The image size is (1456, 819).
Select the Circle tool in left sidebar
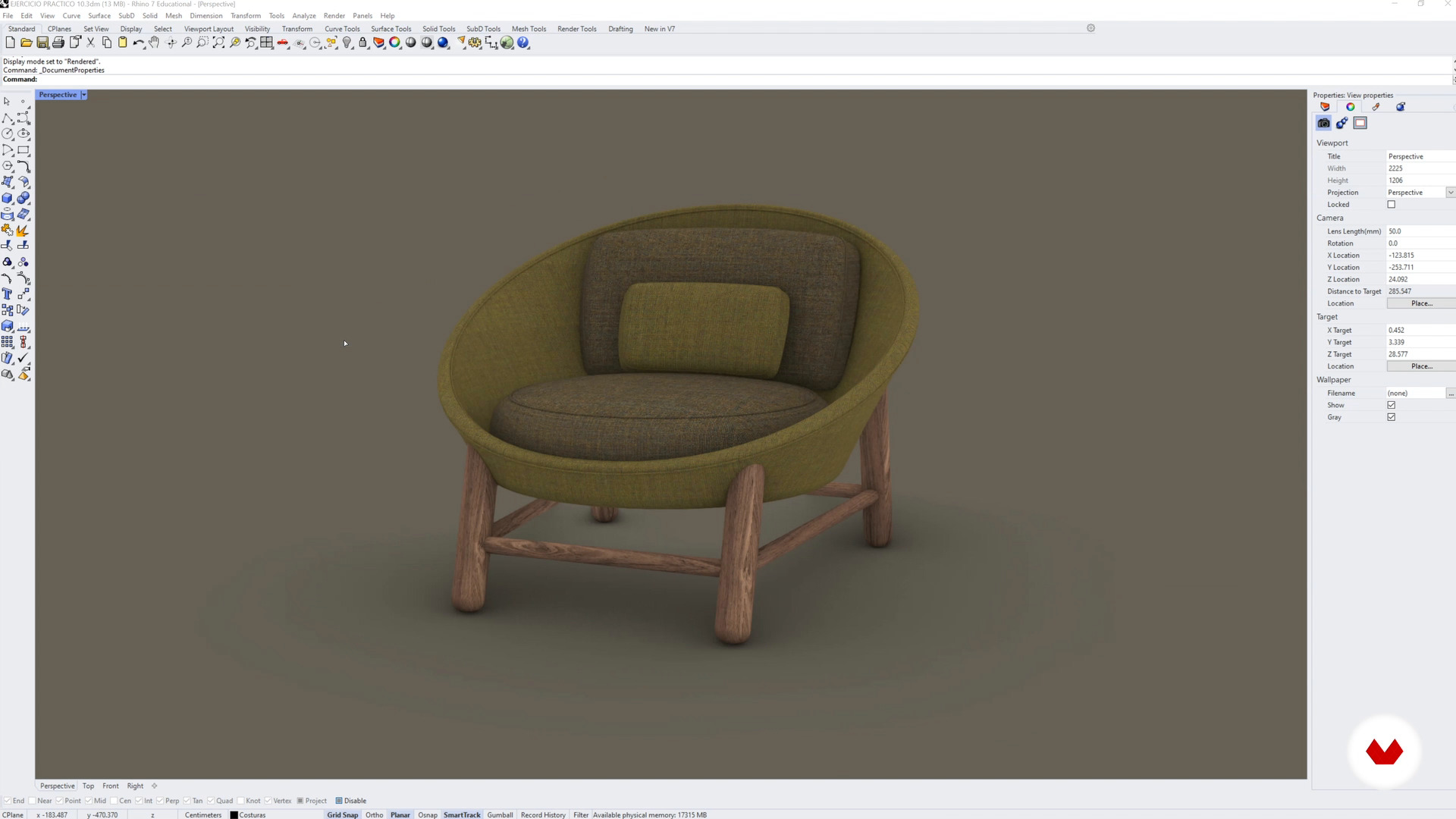click(x=8, y=133)
